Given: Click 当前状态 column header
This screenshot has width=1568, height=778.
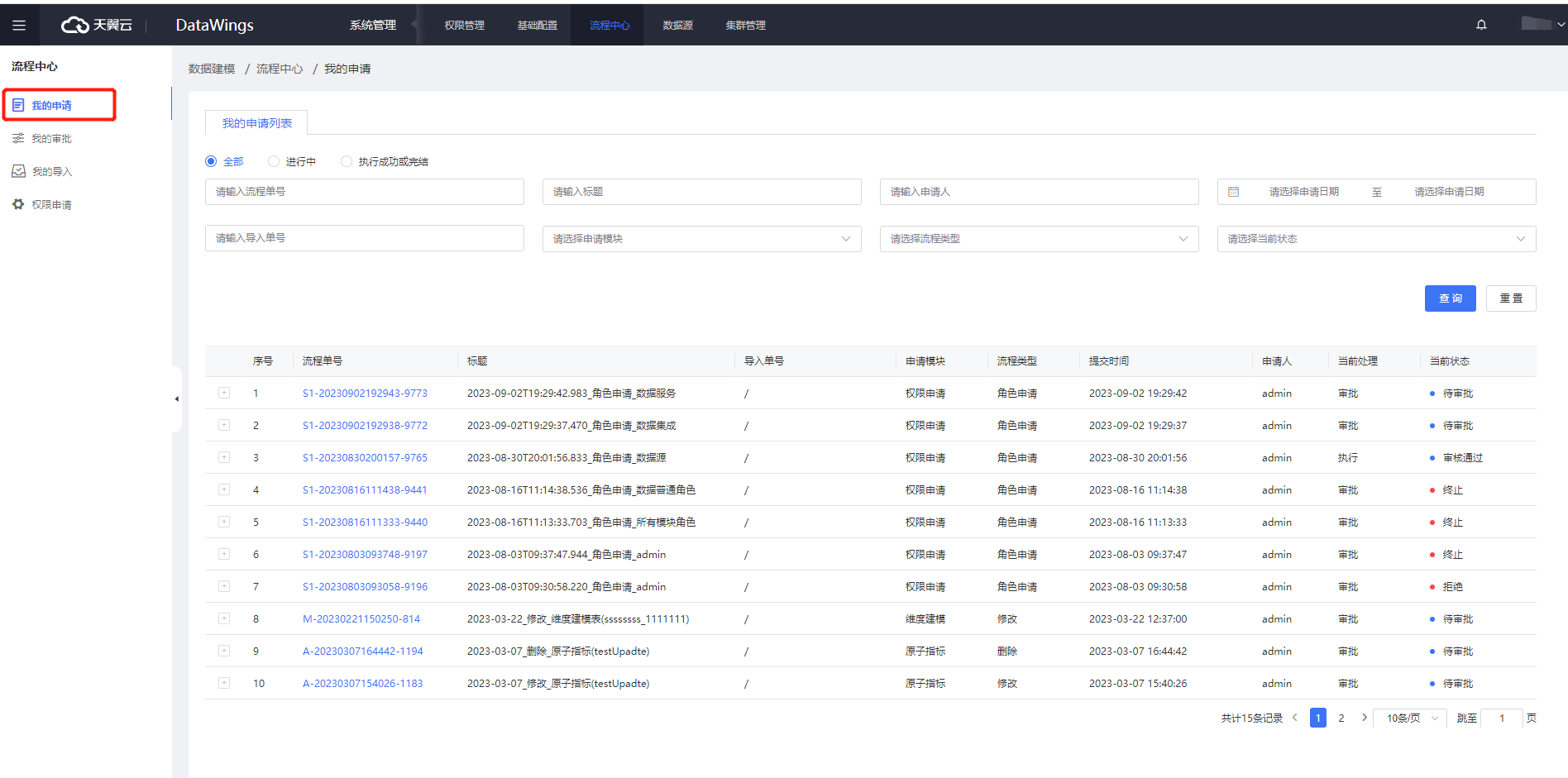Looking at the screenshot, I should point(1450,360).
